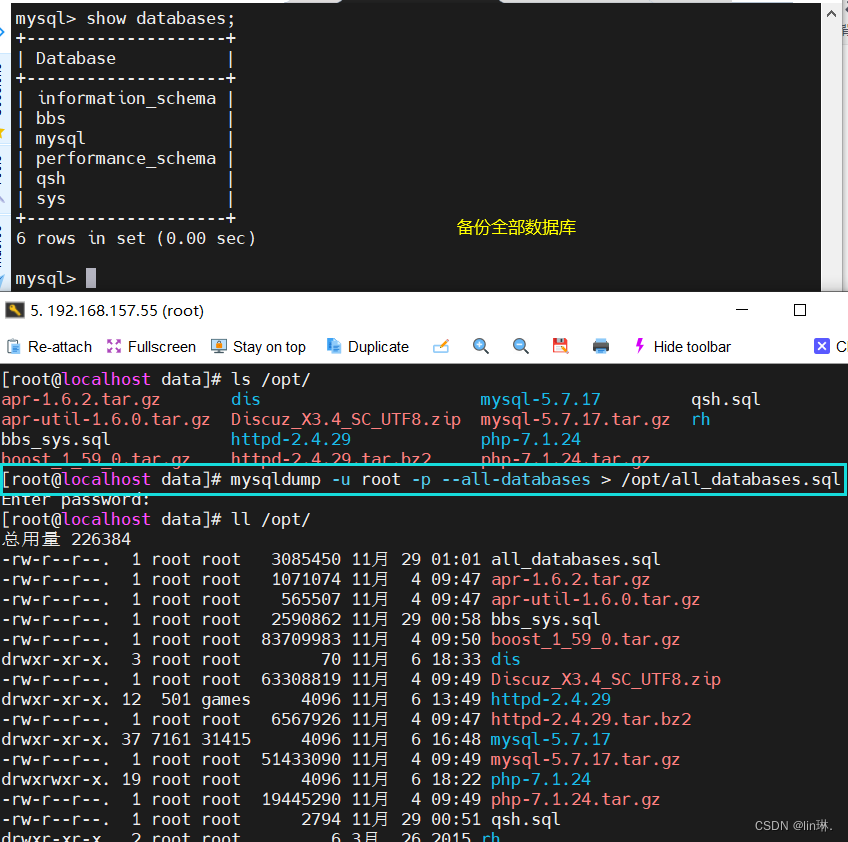This screenshot has width=848, height=842.
Task: Click the mysql prompt cursor
Action: (x=91, y=278)
